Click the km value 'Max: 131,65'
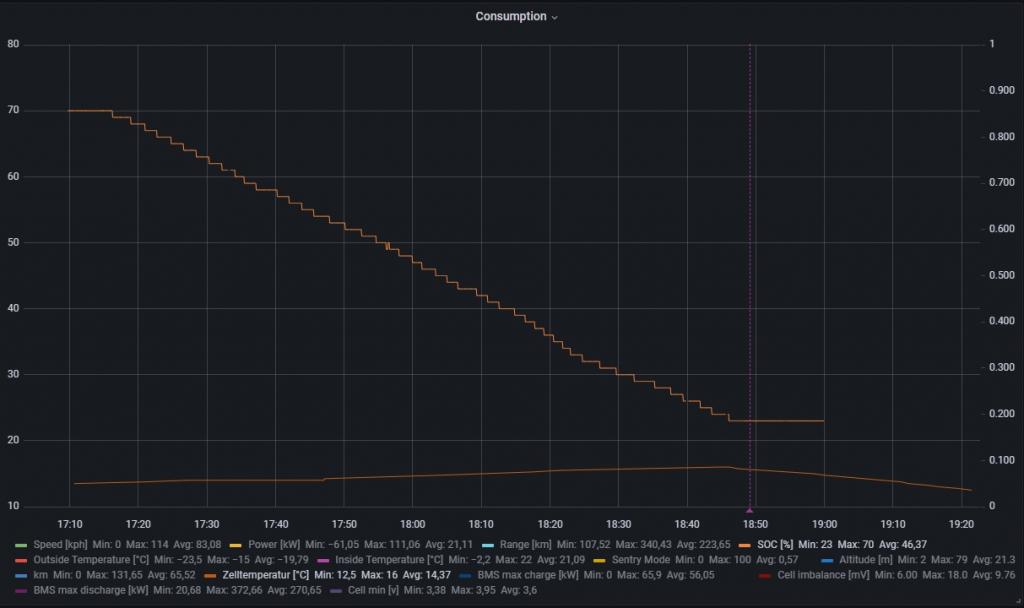 [x=114, y=575]
